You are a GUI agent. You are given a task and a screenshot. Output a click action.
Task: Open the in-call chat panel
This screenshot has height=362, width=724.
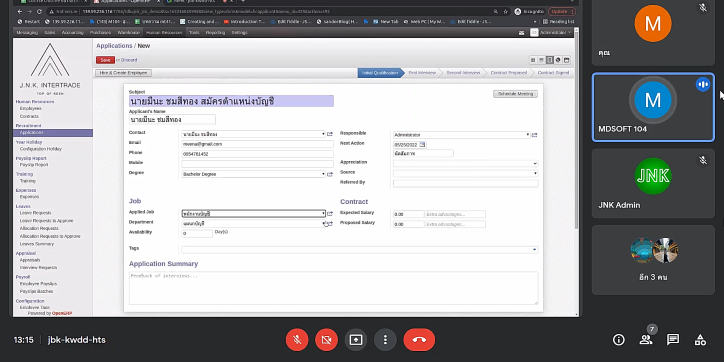point(673,340)
